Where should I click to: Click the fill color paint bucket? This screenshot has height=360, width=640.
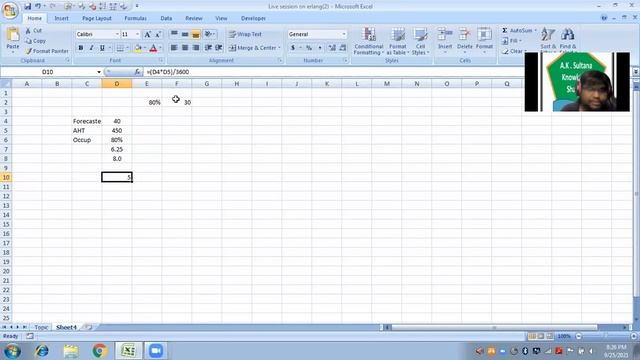pyautogui.click(x=138, y=48)
